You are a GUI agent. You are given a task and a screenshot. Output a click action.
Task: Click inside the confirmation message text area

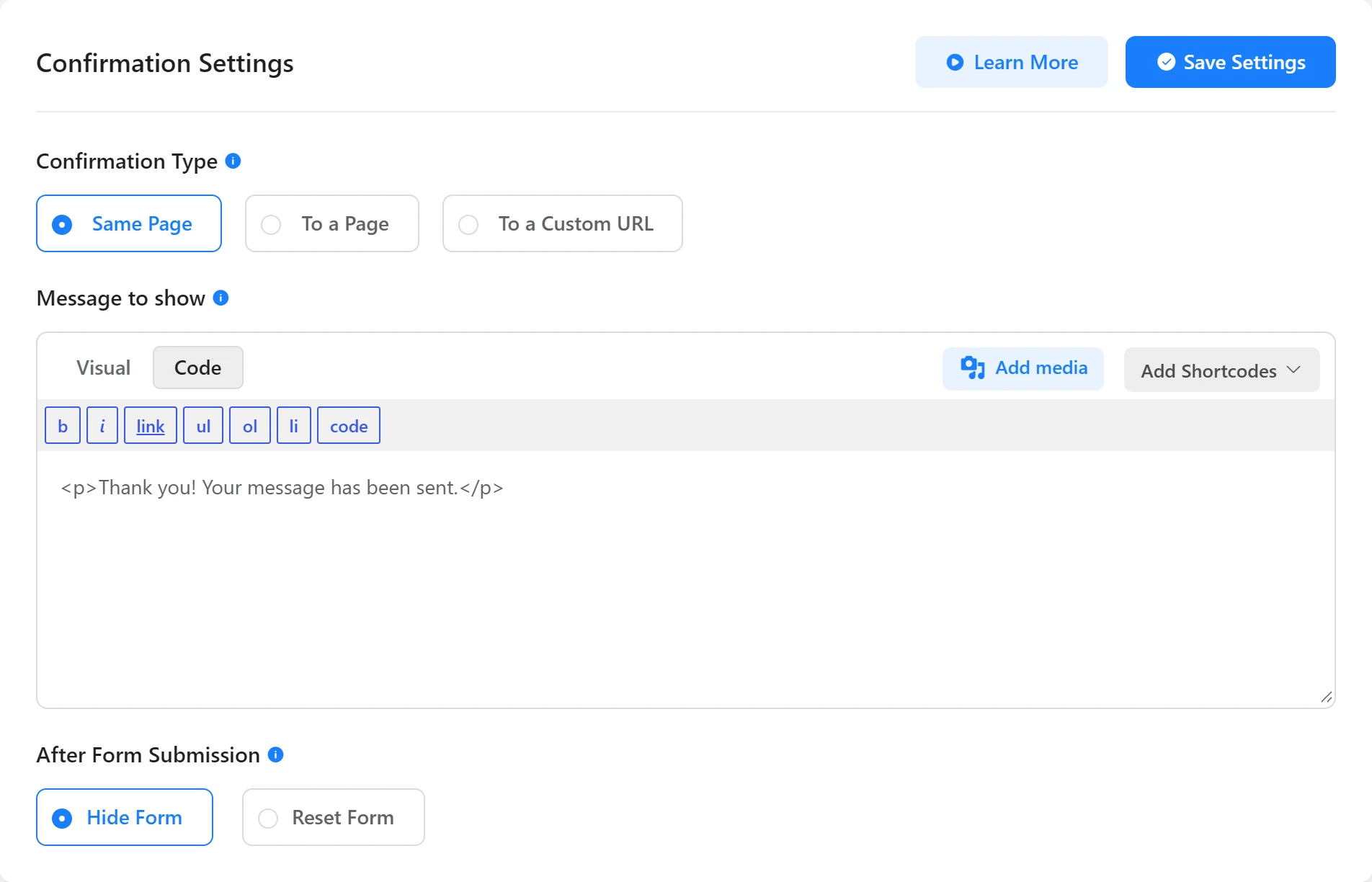[686, 579]
